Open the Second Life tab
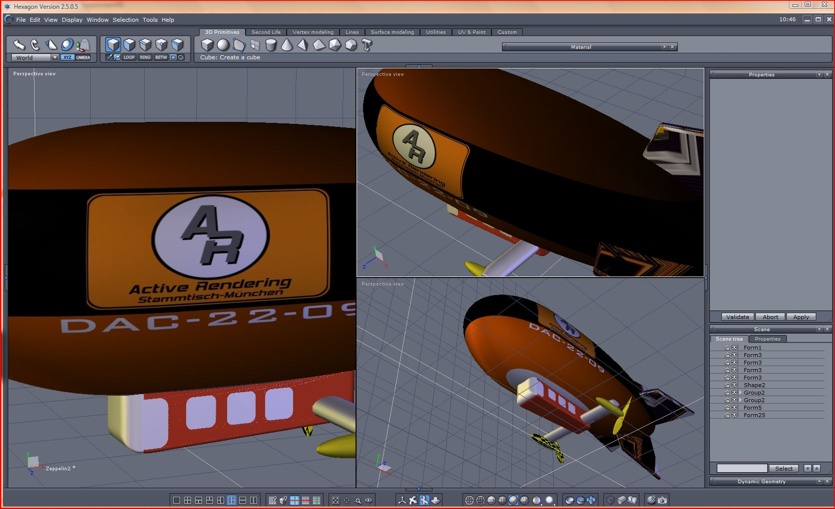835x509 pixels. tap(266, 32)
